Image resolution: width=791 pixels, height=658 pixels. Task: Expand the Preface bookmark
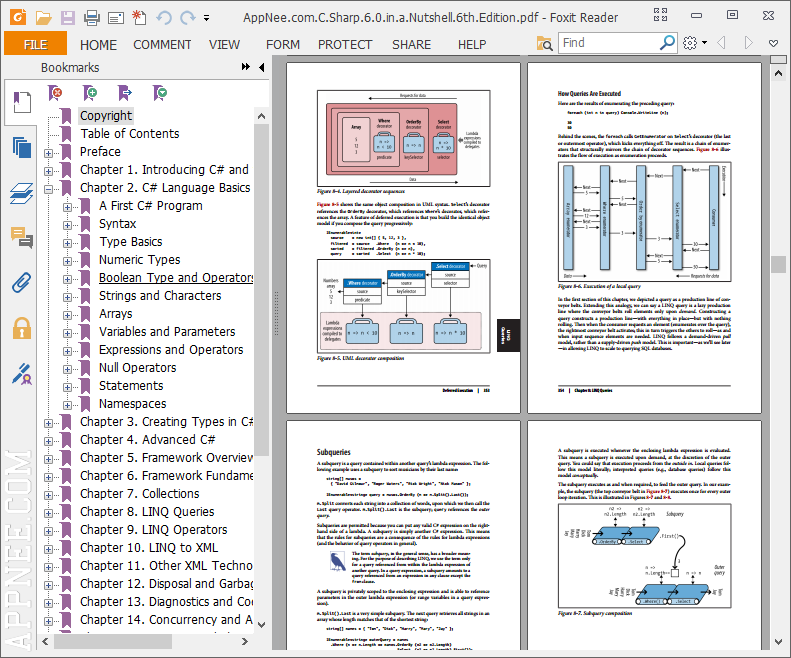[48, 153]
